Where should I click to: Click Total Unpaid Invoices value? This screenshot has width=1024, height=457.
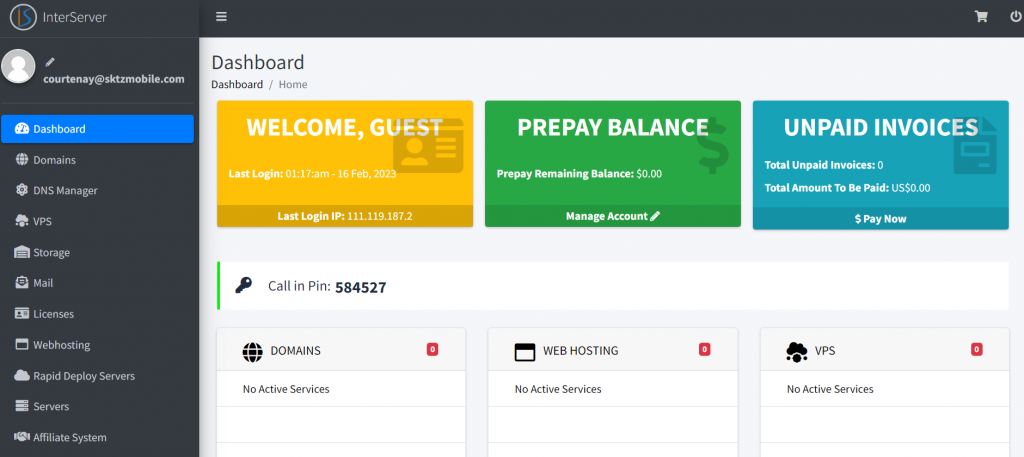[880, 165]
